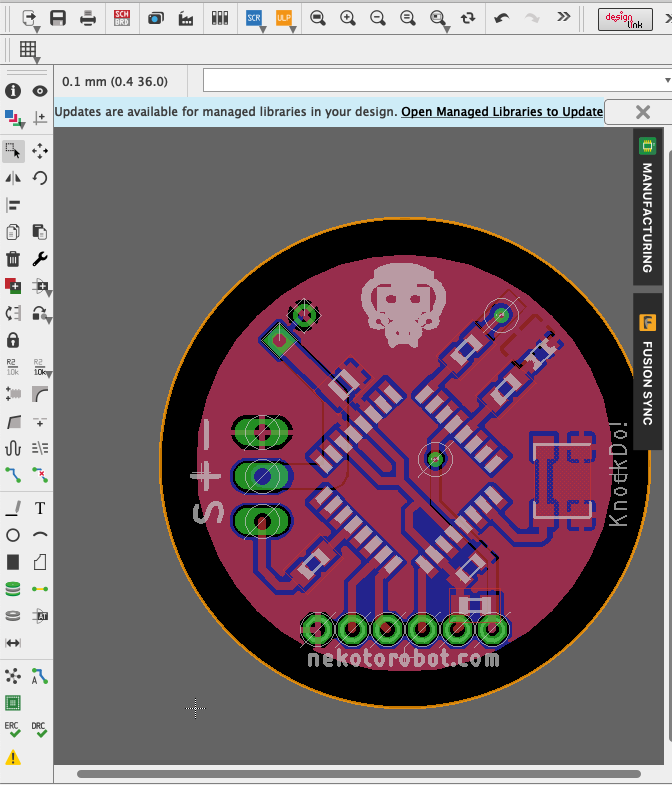Expand the toolbar overflow chevron
Image resolution: width=672 pixels, height=785 pixels.
coord(564,17)
